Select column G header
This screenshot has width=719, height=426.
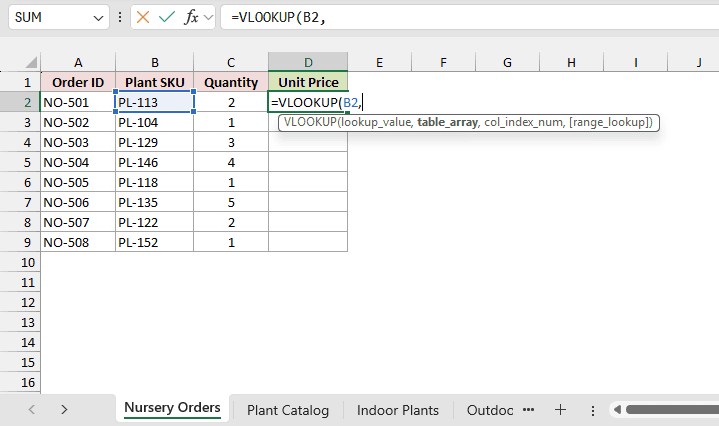click(x=507, y=62)
